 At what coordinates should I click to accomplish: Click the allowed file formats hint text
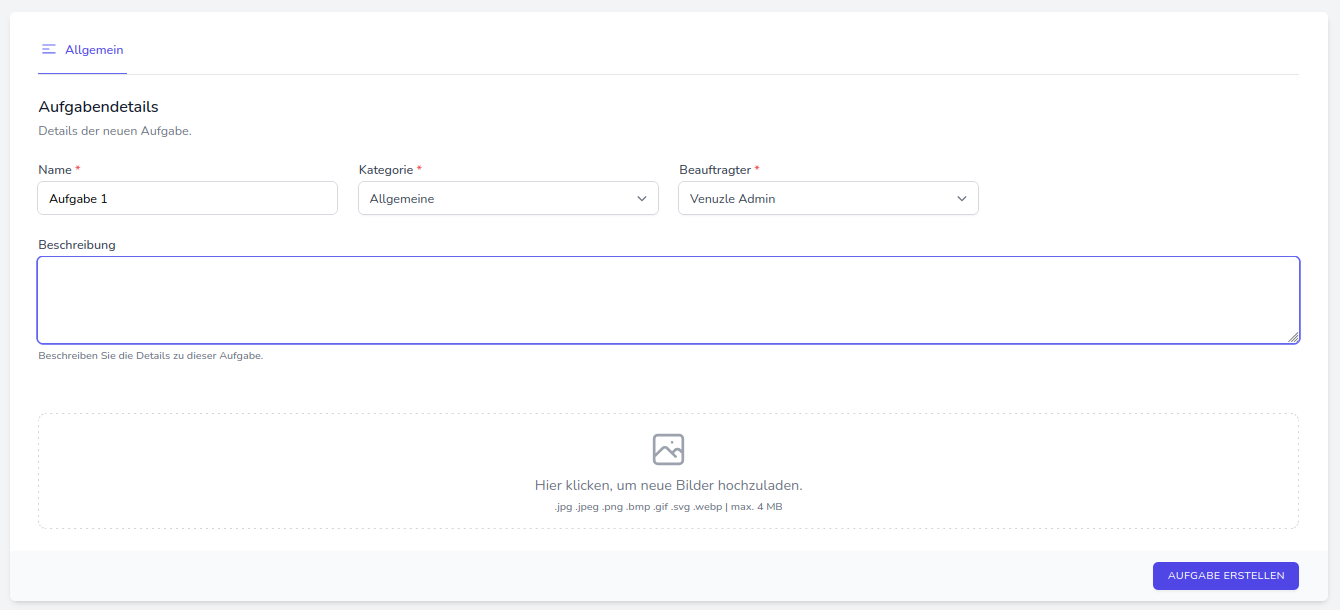668,507
